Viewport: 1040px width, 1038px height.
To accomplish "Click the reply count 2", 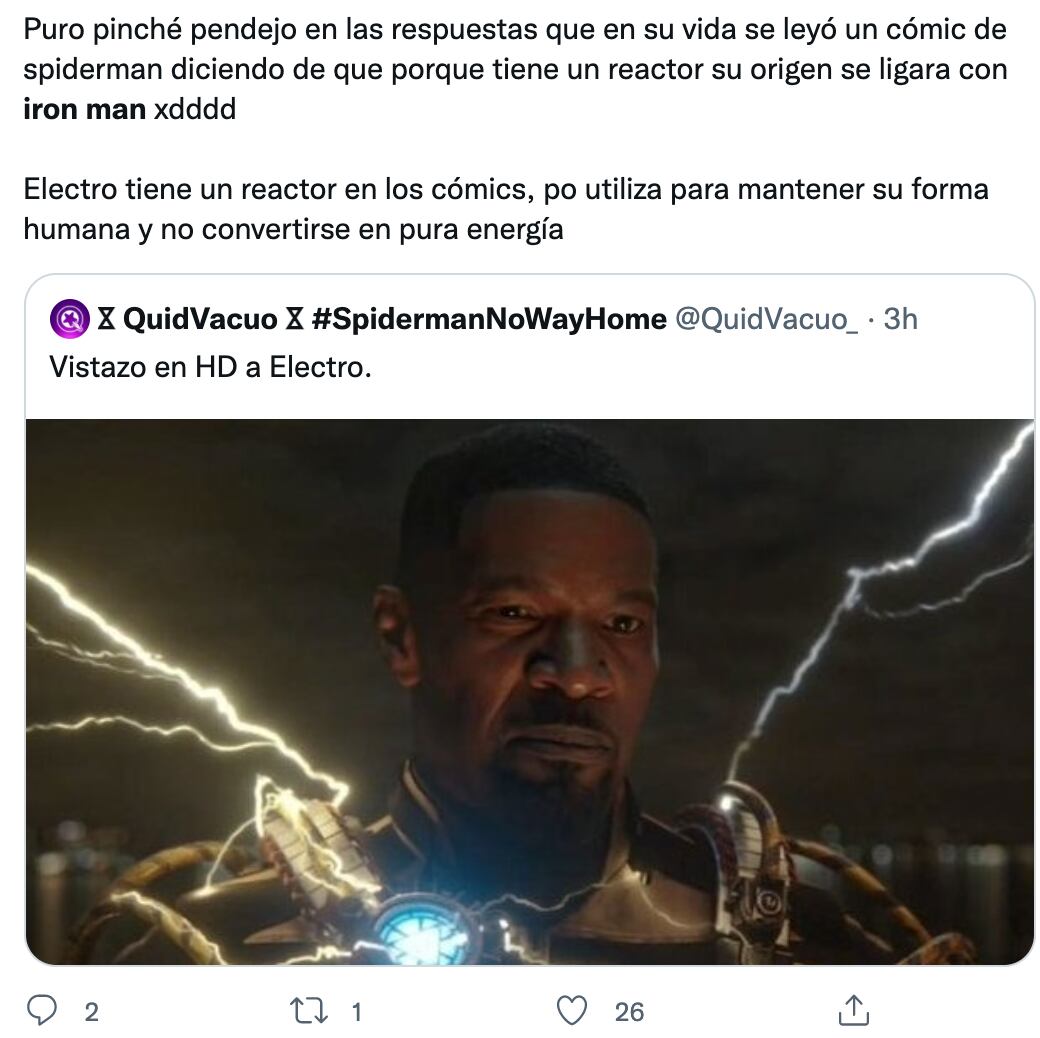I will (92, 1012).
